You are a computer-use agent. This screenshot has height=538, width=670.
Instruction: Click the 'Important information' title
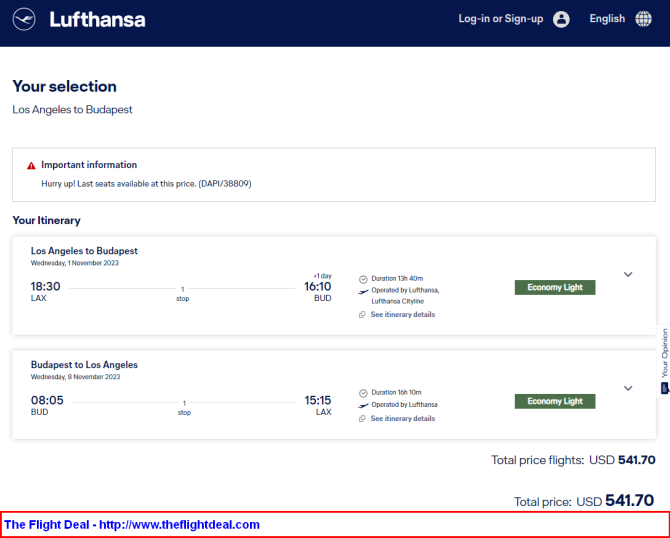tap(89, 165)
